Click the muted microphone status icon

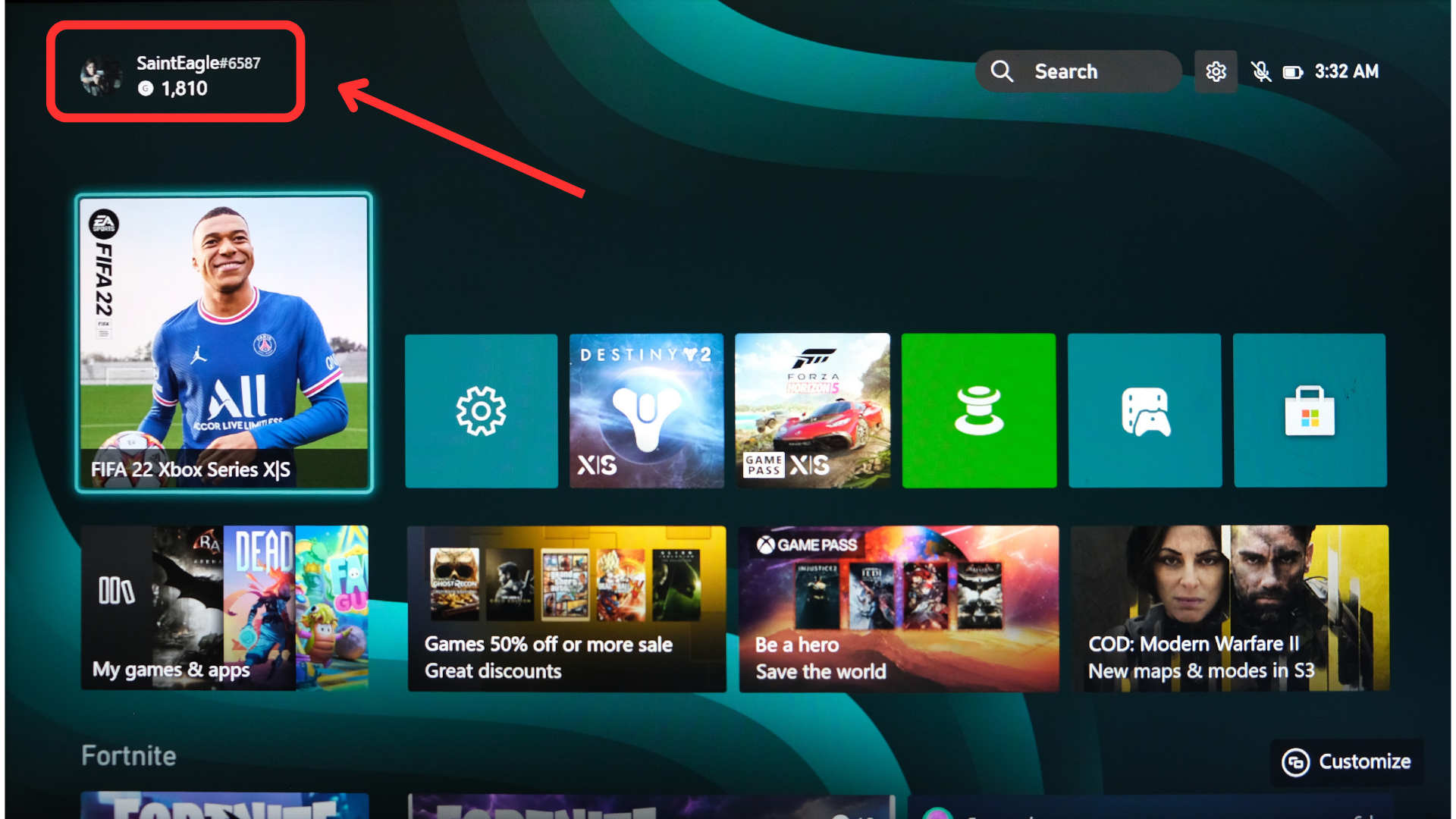[x=1260, y=71]
